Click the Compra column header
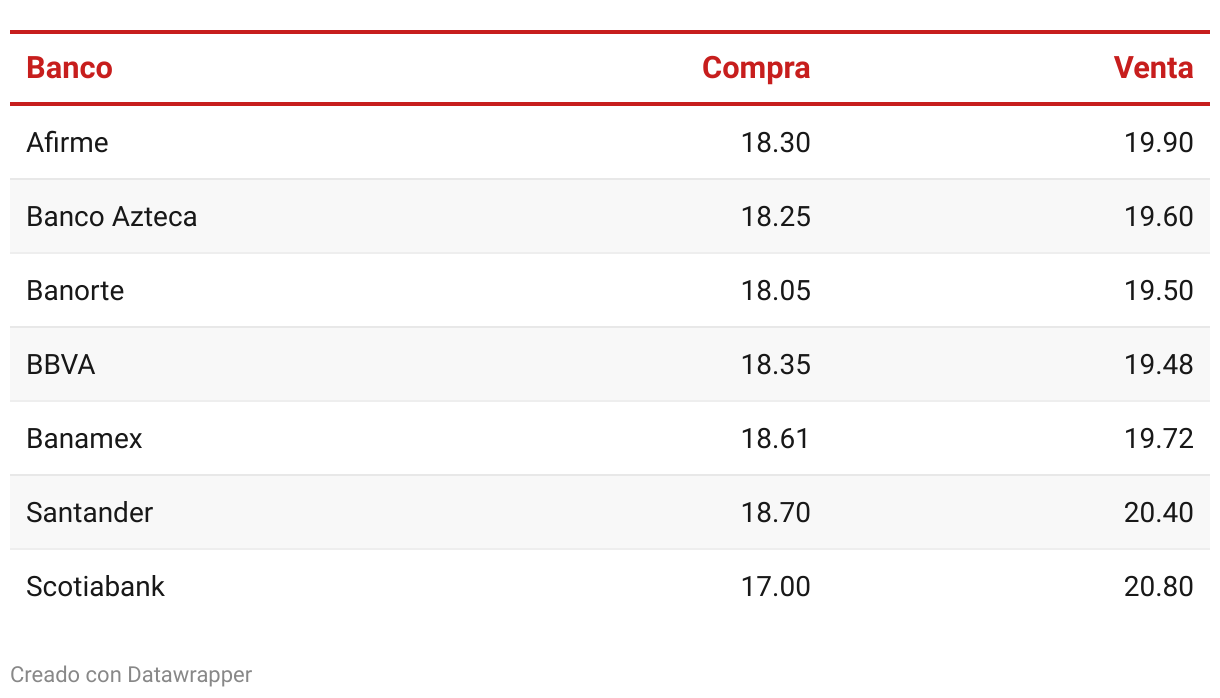The image size is (1220, 698). (756, 68)
